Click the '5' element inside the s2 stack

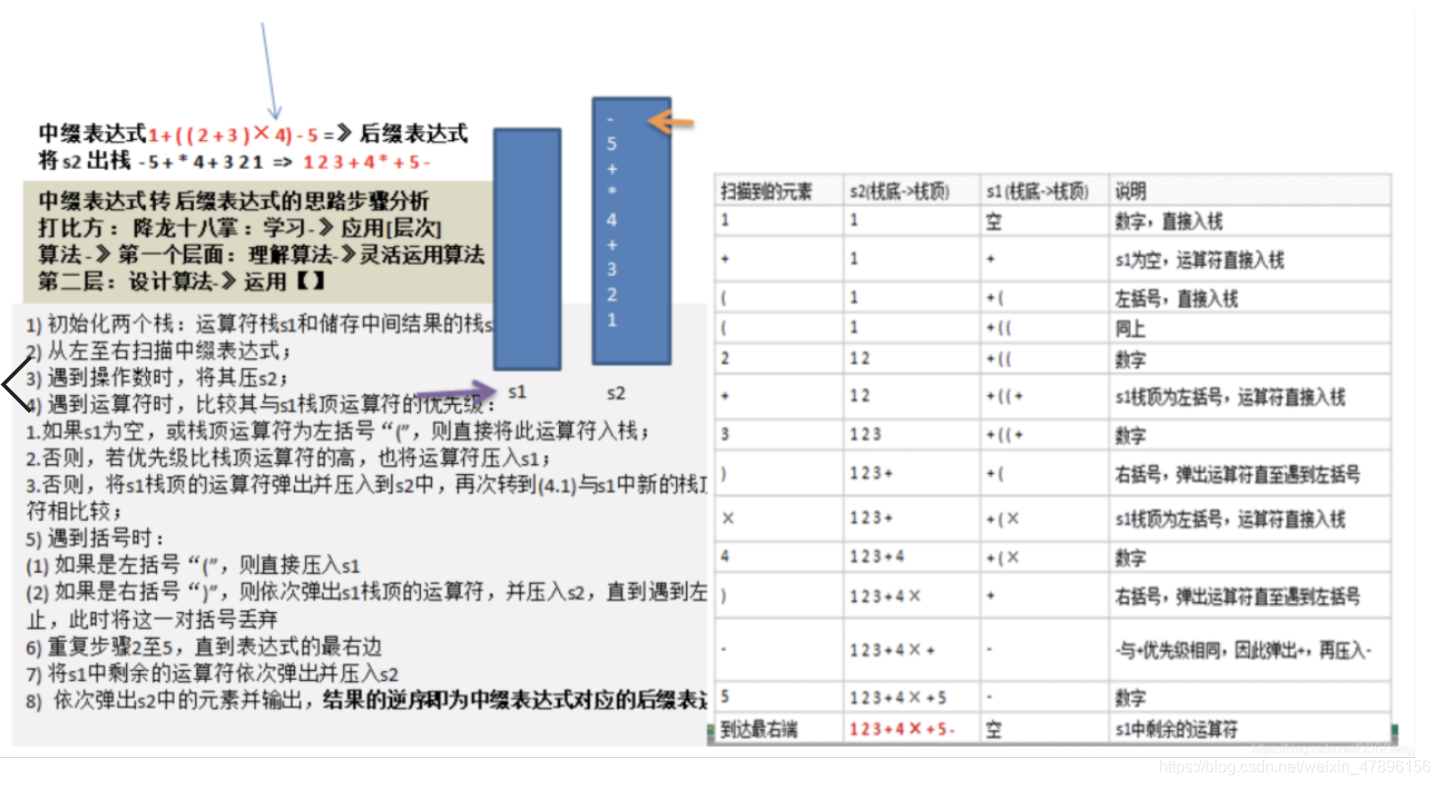612,144
